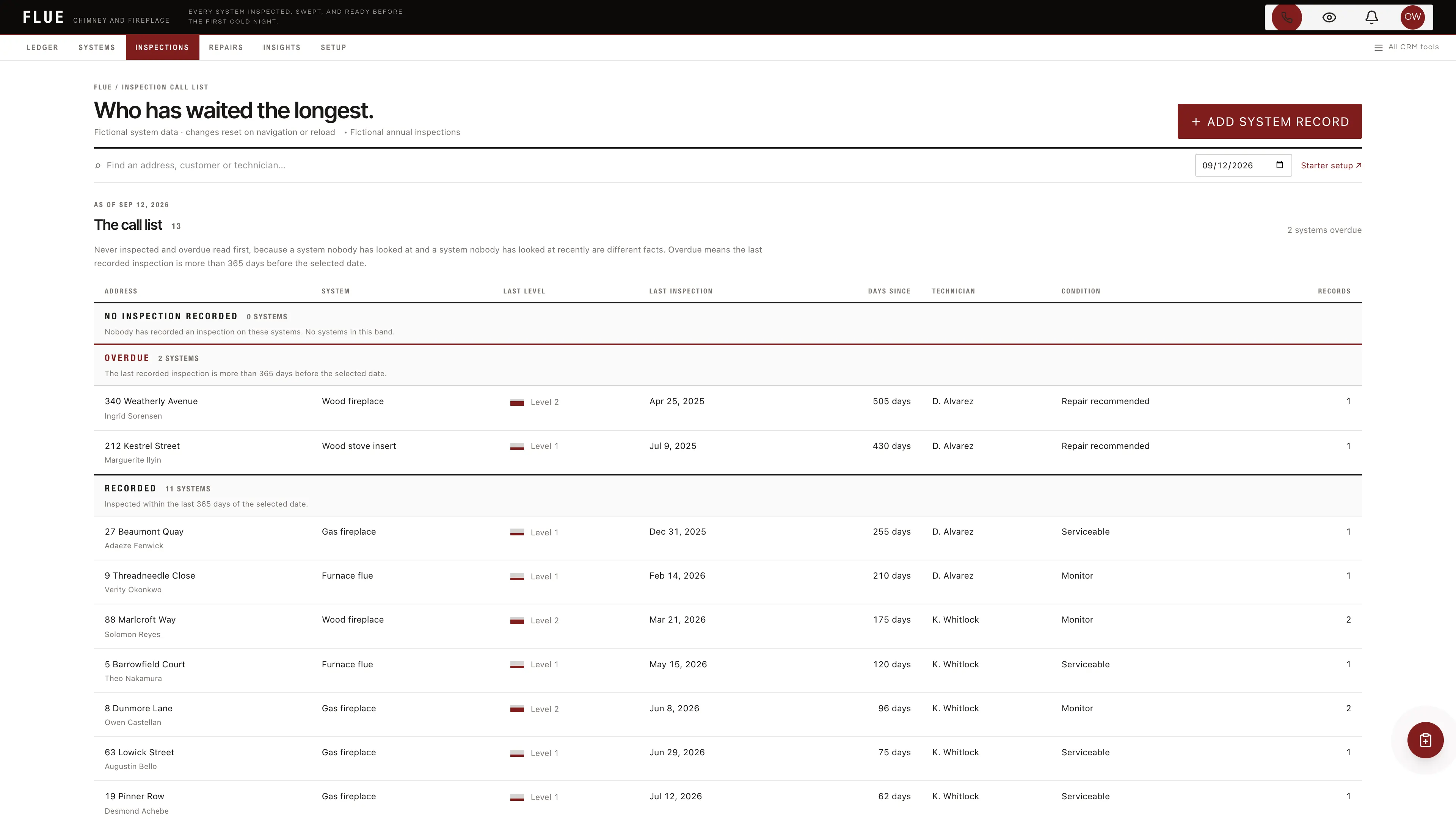Click Level 2 flag icon for 88 Marlcroft Way
The height and width of the screenshot is (819, 1456).
coord(516,620)
